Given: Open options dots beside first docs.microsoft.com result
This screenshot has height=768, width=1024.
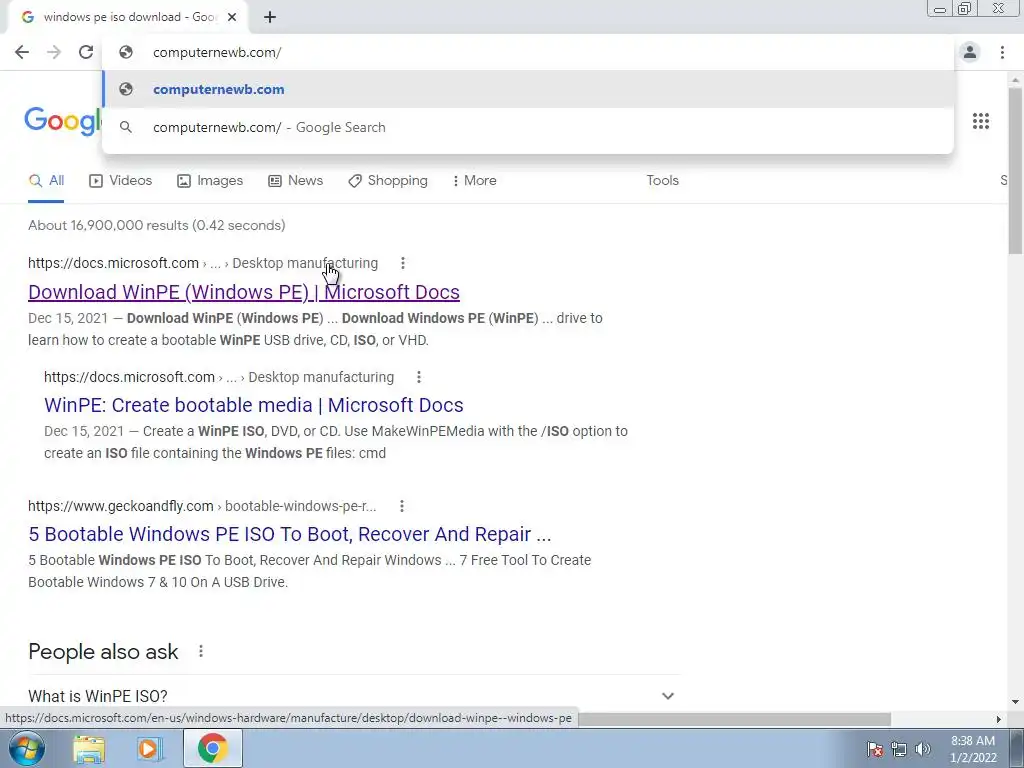Looking at the screenshot, I should tap(403, 263).
